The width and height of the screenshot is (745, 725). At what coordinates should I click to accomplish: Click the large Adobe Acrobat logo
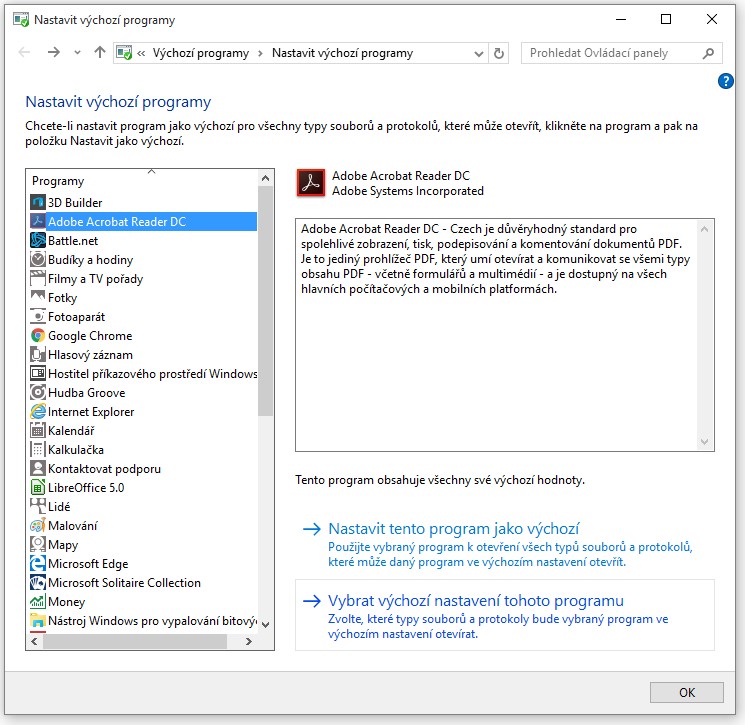[x=311, y=183]
